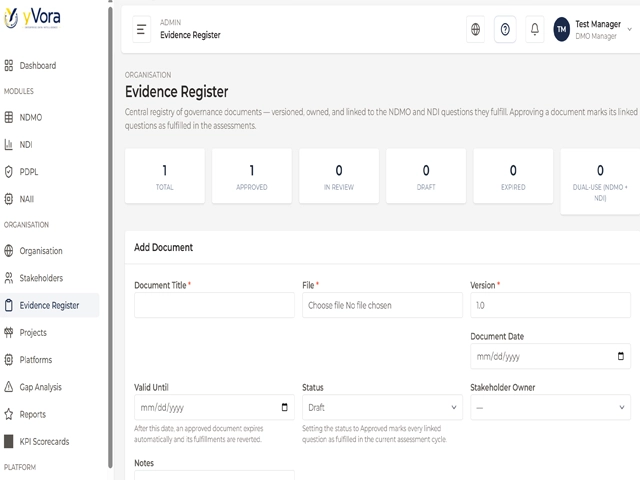Click the Dual-Use (NDMO + NDI) stat card
Screen dimensions: 640x480
point(600,182)
